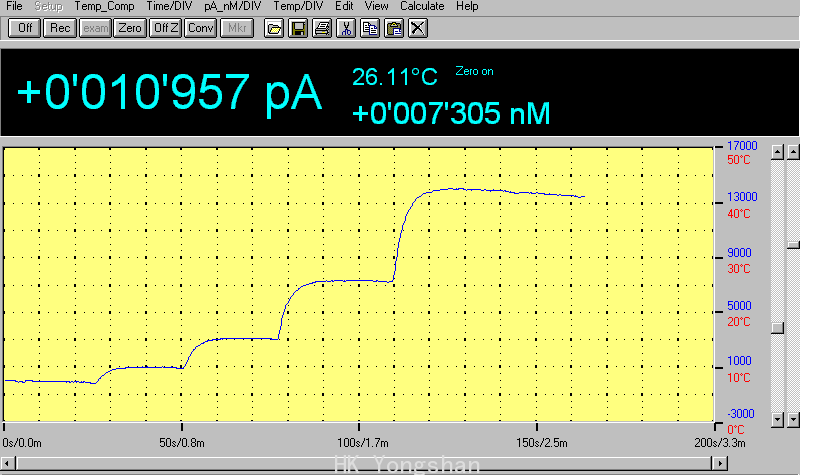This screenshot has width=813, height=475.
Task: Toggle the Rec recording button
Action: tap(60, 28)
